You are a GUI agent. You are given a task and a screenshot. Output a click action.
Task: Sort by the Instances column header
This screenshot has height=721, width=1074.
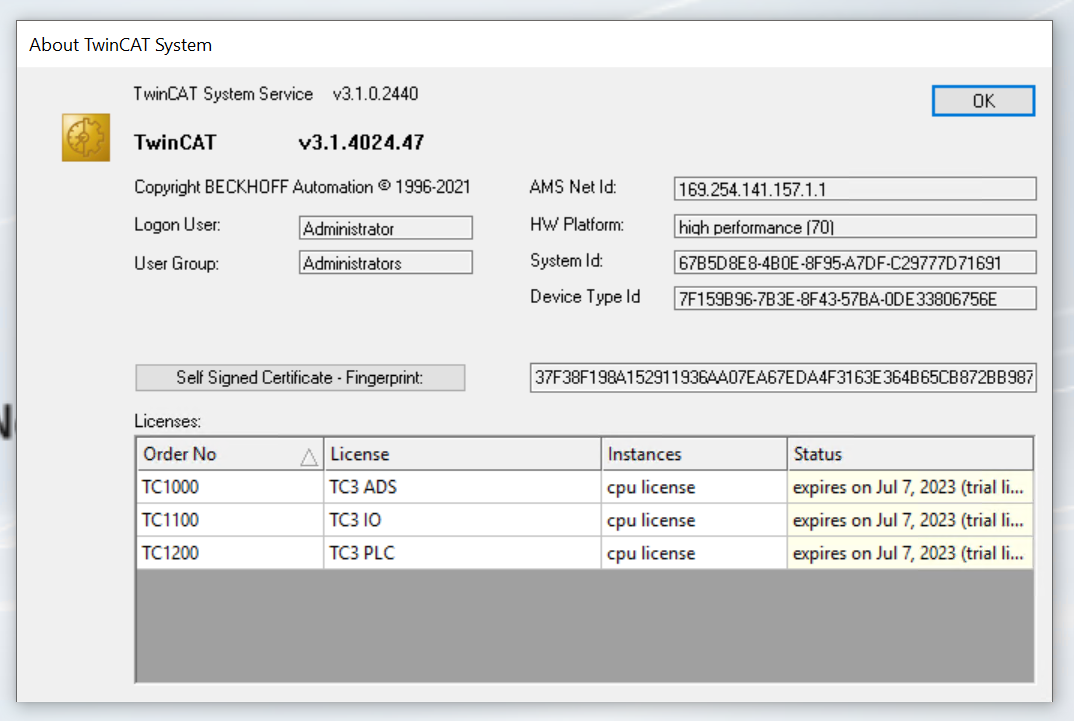click(695, 454)
